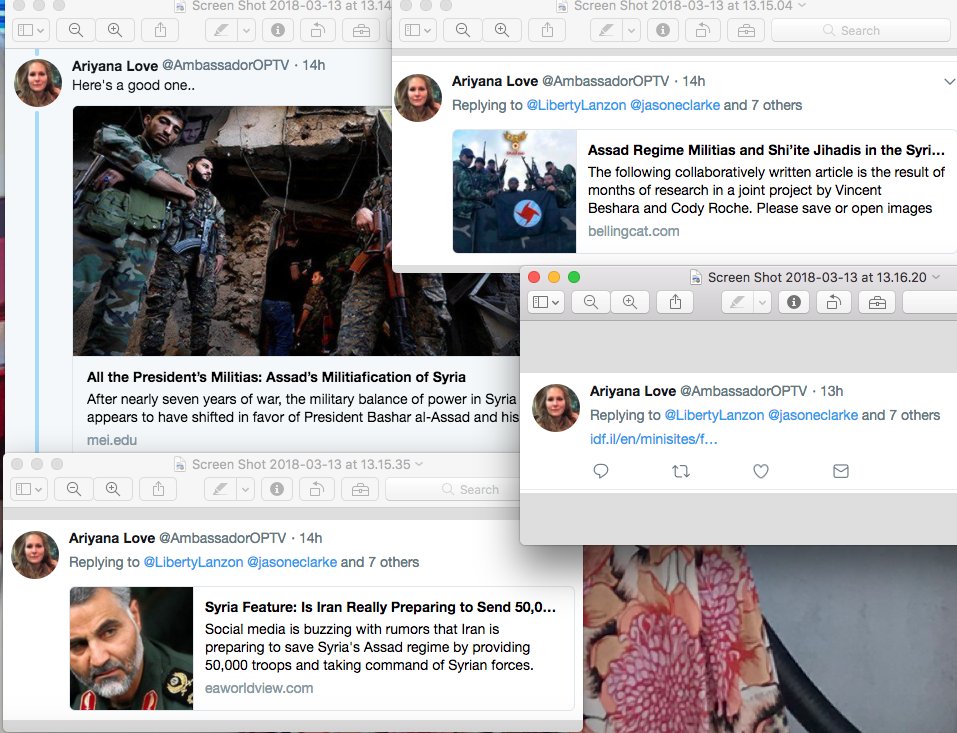Image resolution: width=957 pixels, height=733 pixels.
Task: Open sidebar view menu in 13.15.35 window
Action: (x=29, y=489)
